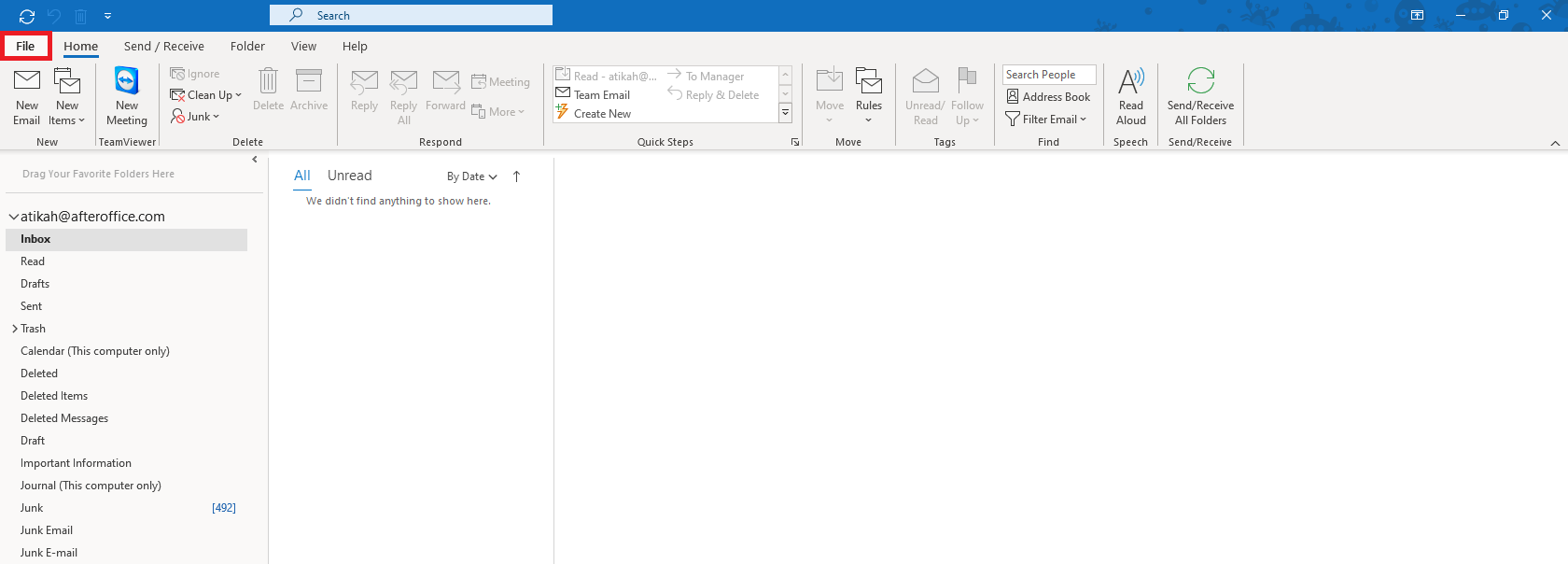1568x564 pixels.
Task: Expand the Trash folder
Action: 15,329
